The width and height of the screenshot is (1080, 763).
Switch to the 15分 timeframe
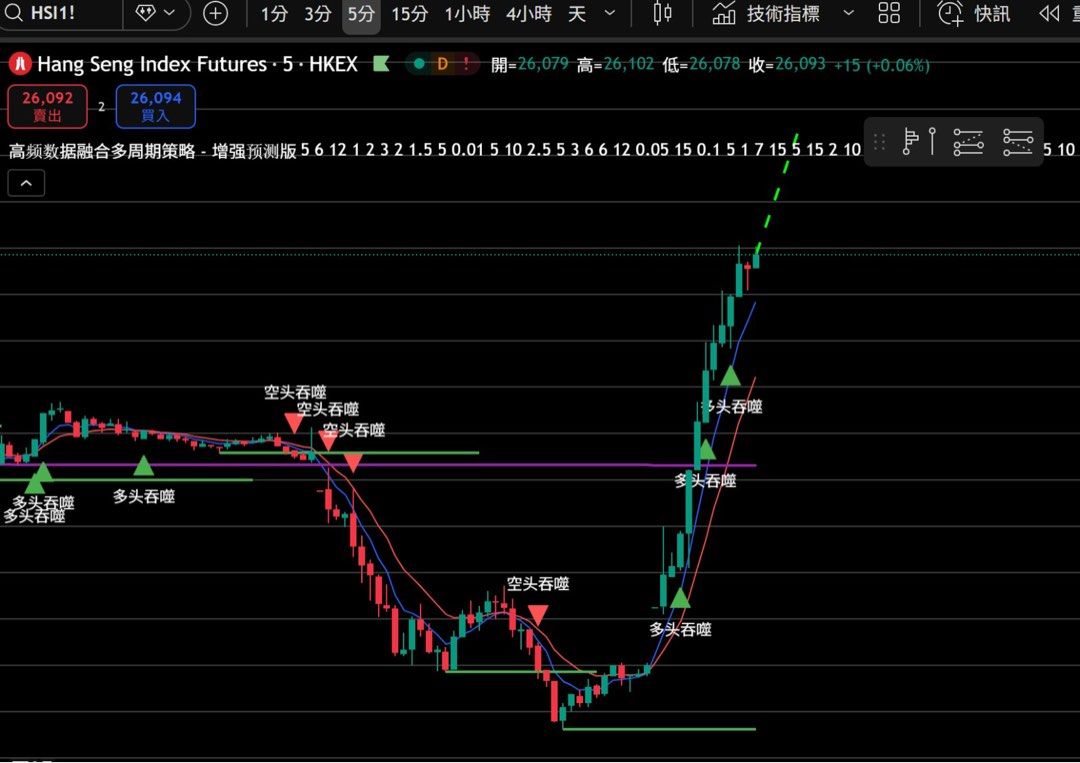(x=409, y=14)
